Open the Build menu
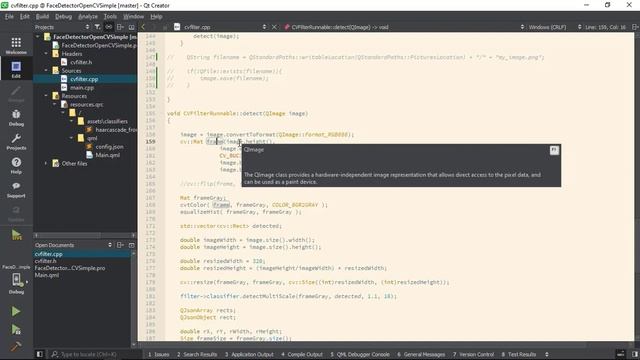Viewport: 640px width, 360px height. [x=42, y=16]
